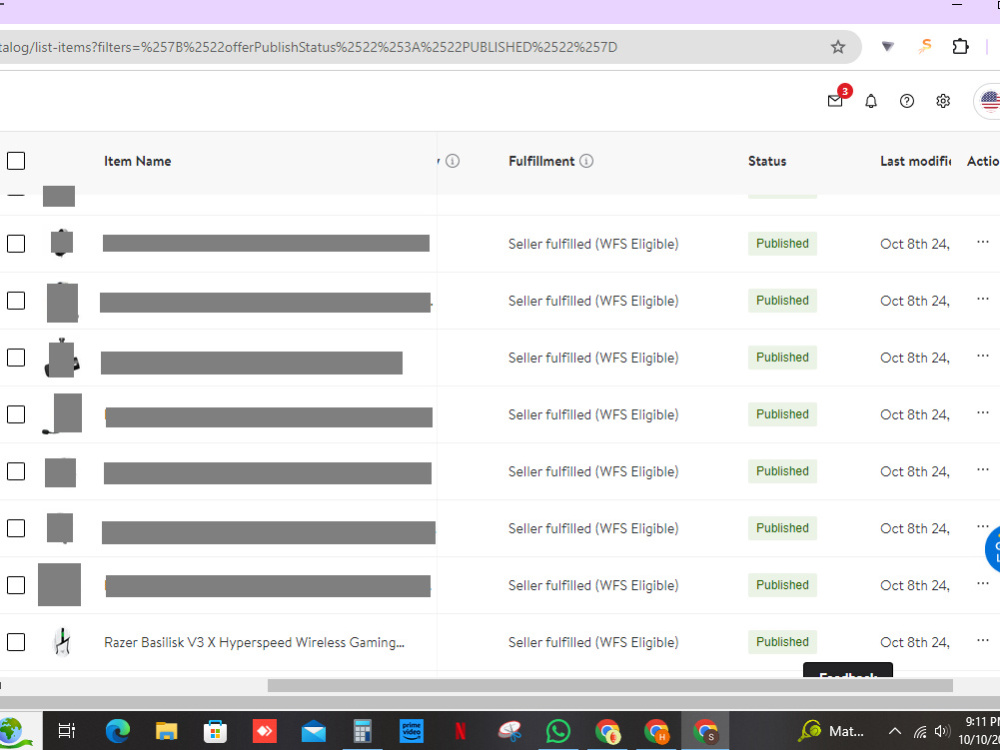Click the Last modified column header
1000x750 pixels.
[915, 161]
